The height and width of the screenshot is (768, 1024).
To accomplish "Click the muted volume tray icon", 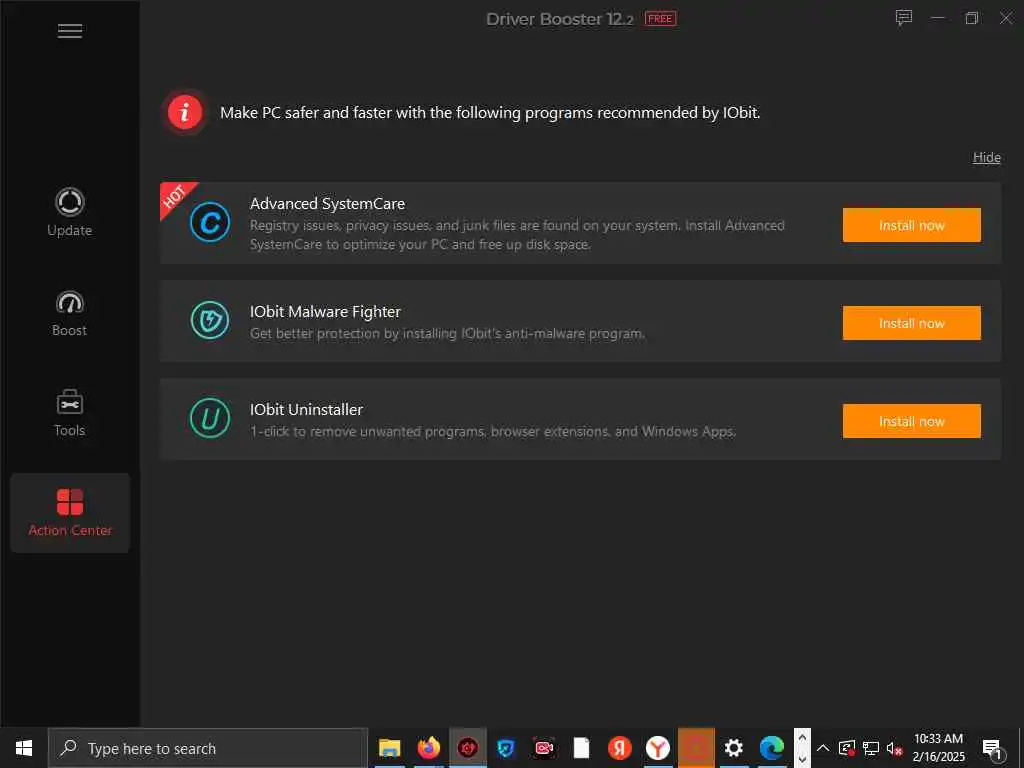I will click(894, 748).
